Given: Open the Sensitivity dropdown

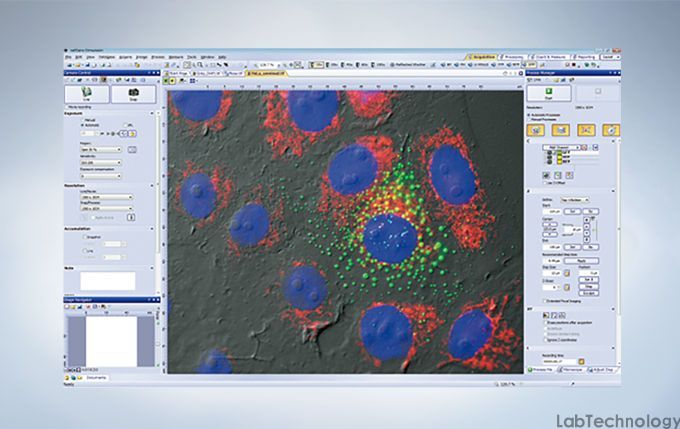Looking at the screenshot, I should (x=101, y=163).
